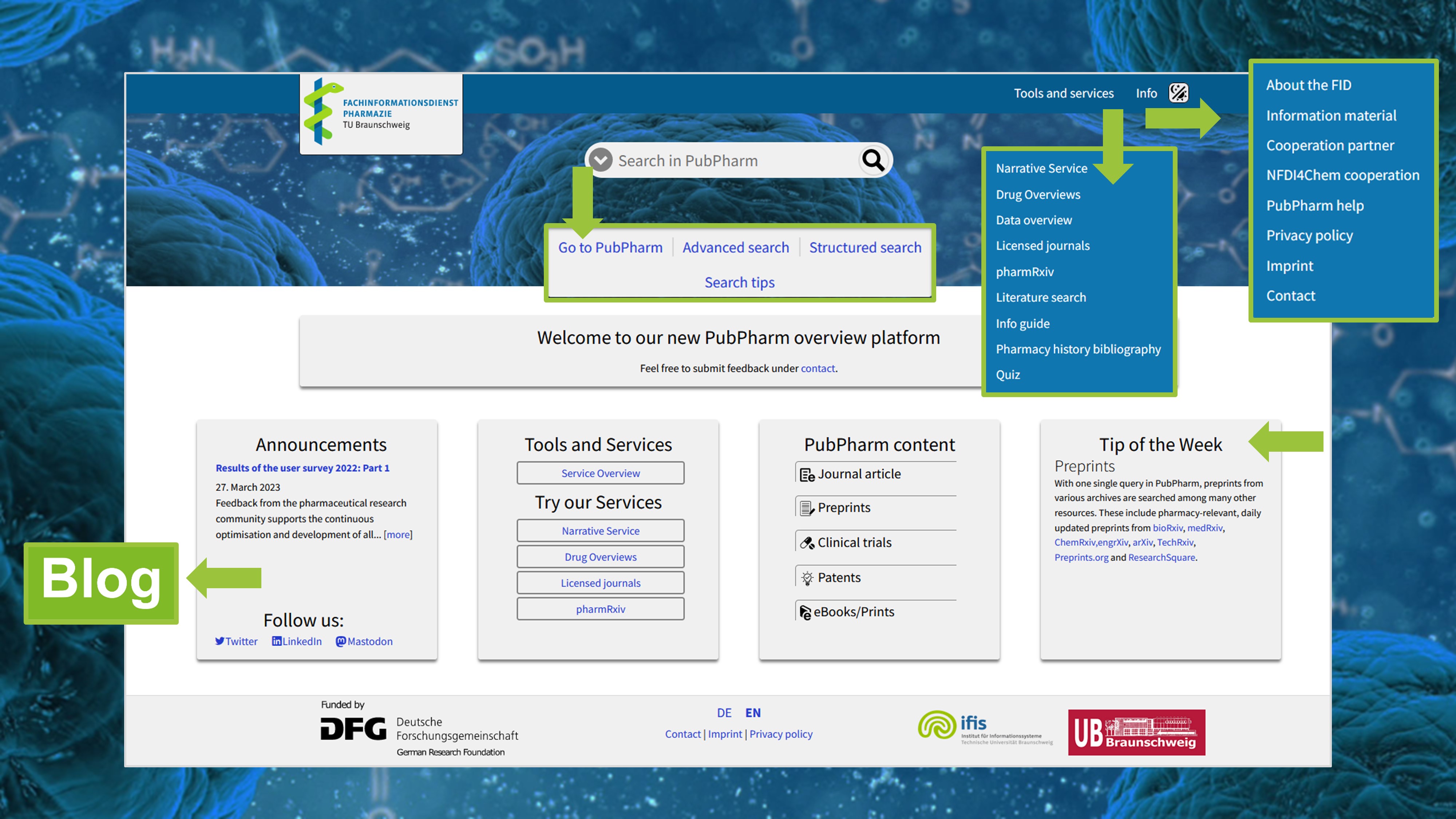This screenshot has width=1456, height=819.
Task: Click the Fachinformationsdienst Pharmazie logo
Action: [381, 114]
